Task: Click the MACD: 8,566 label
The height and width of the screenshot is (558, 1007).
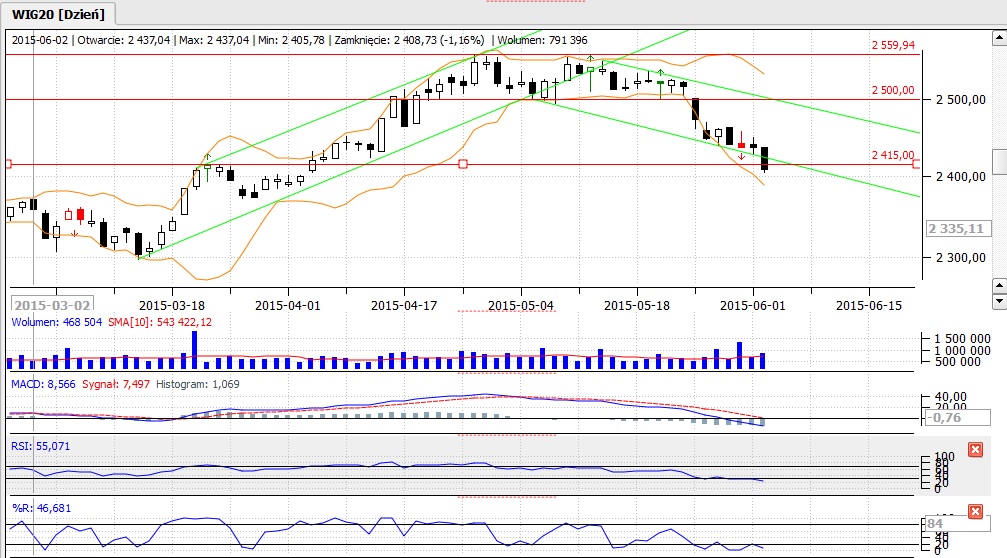Action: [x=43, y=384]
